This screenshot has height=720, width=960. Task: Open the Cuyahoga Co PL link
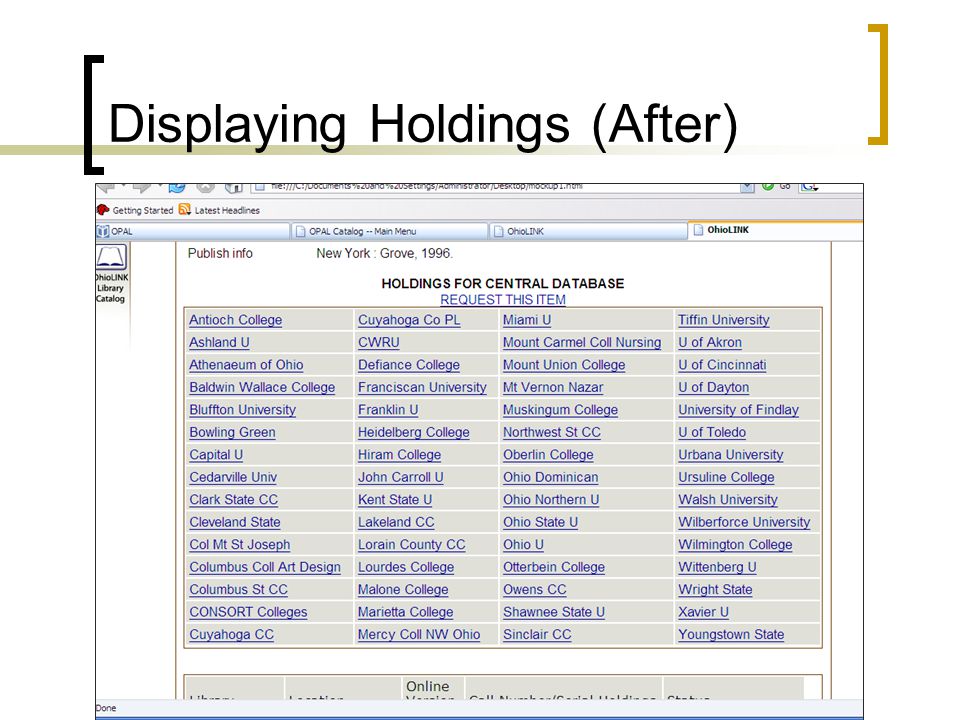409,320
